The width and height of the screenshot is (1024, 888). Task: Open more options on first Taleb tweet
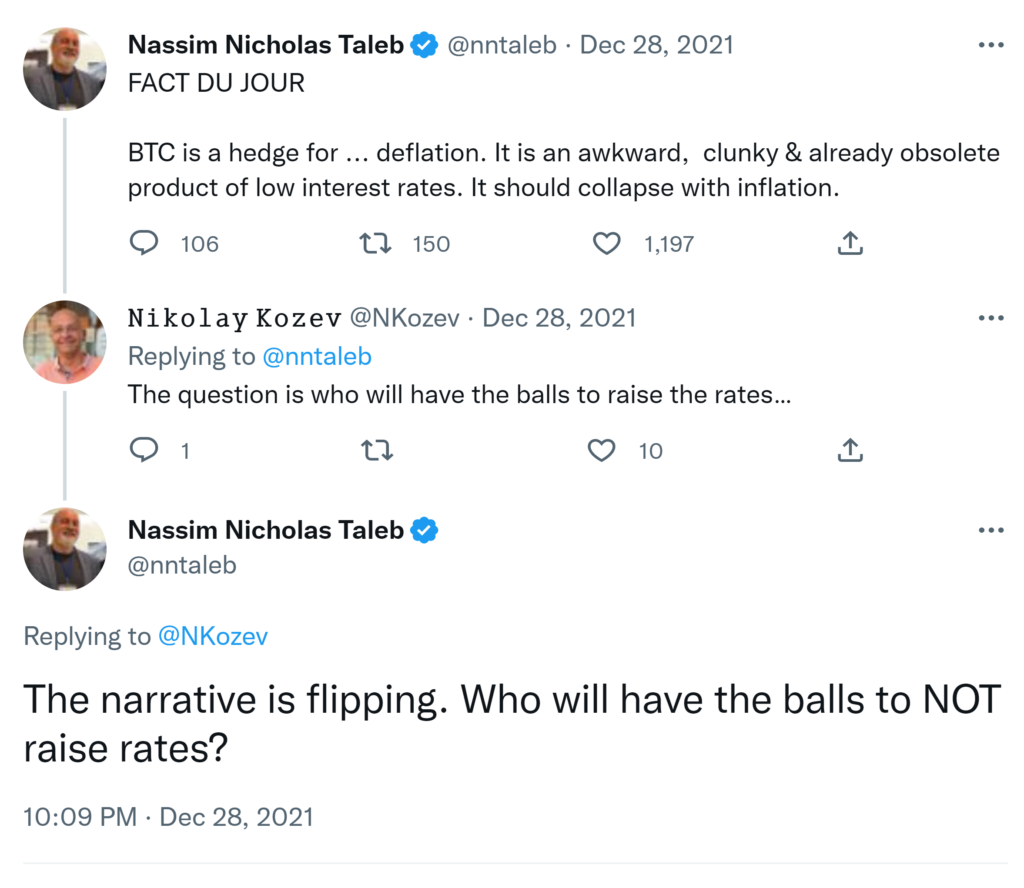[990, 45]
